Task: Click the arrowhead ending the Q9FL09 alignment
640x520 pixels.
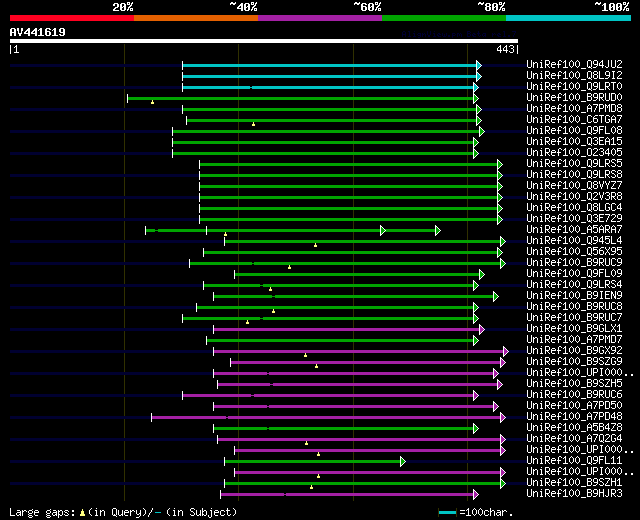Action: tap(482, 275)
